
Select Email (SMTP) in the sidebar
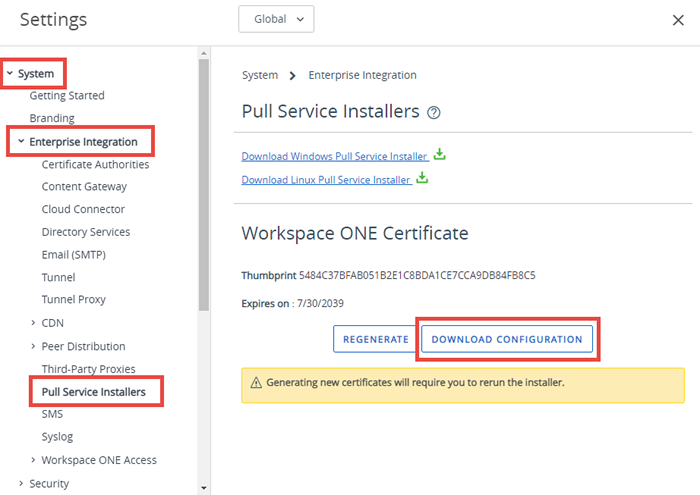point(74,255)
